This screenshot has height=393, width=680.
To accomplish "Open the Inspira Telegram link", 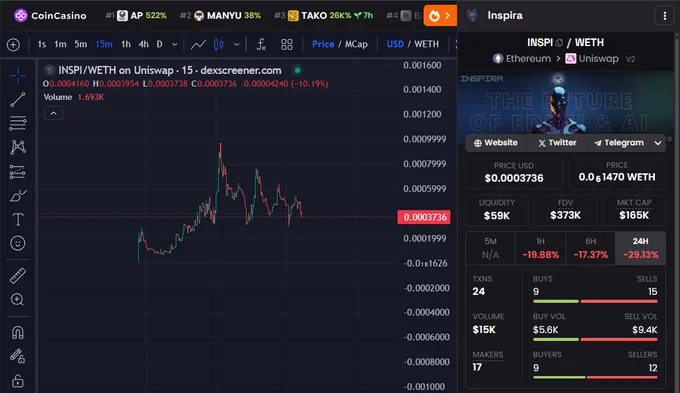I will (x=619, y=143).
